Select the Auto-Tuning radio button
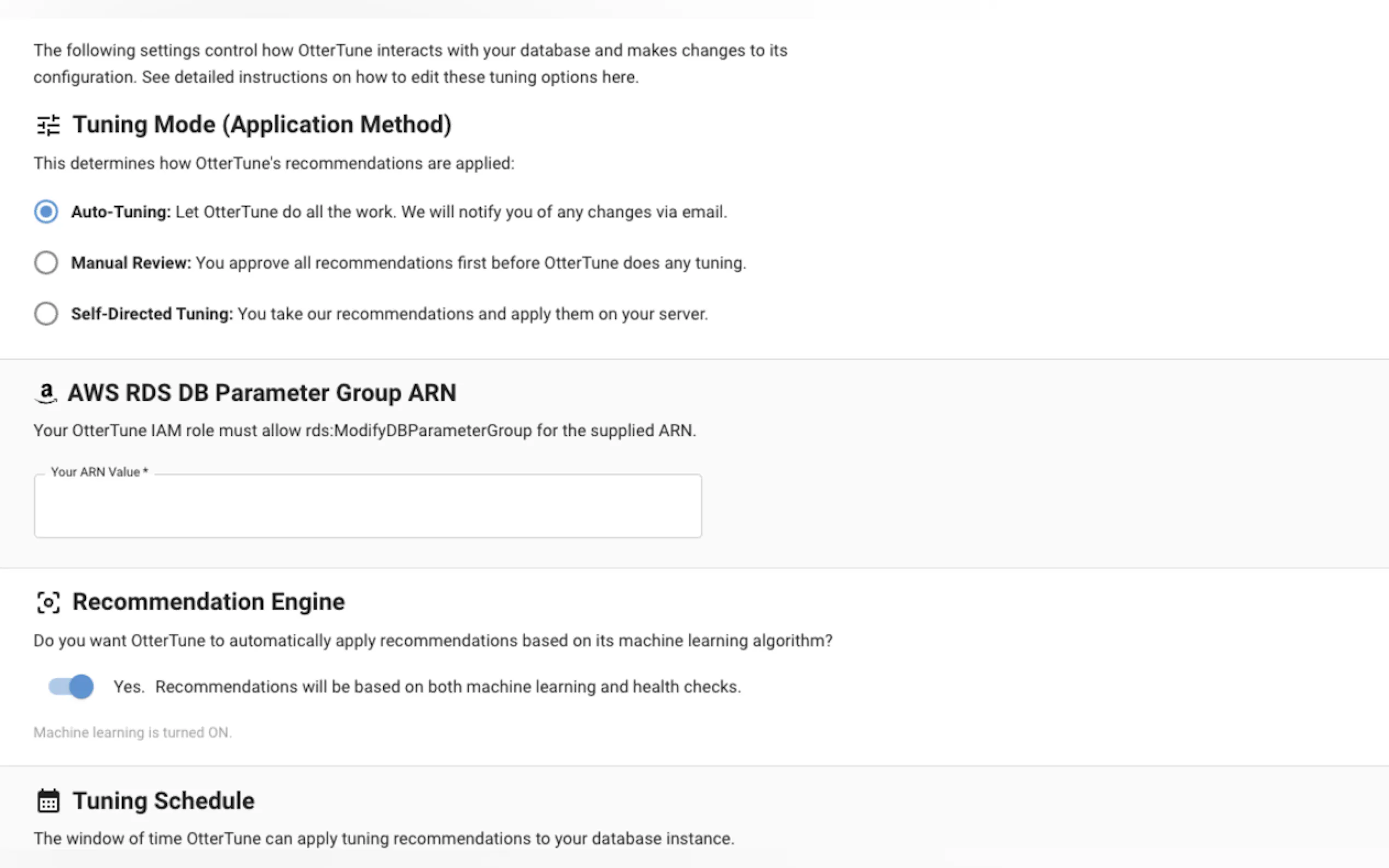1389x868 pixels. (46, 212)
